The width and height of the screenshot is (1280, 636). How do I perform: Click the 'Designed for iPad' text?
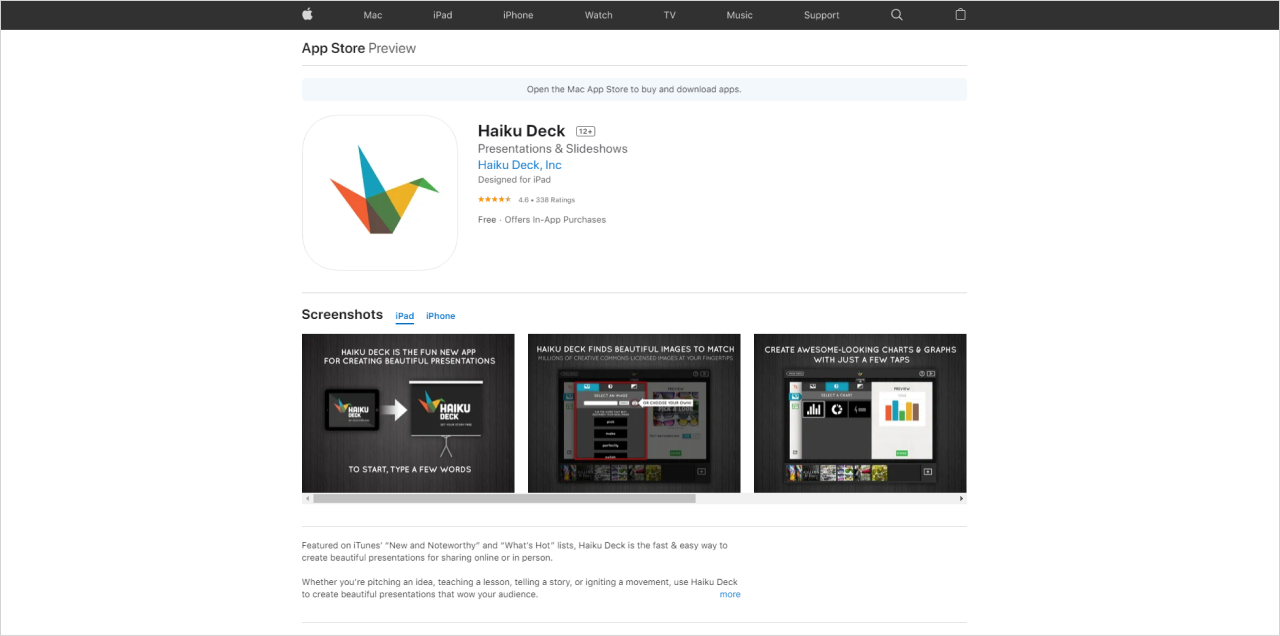coord(514,180)
